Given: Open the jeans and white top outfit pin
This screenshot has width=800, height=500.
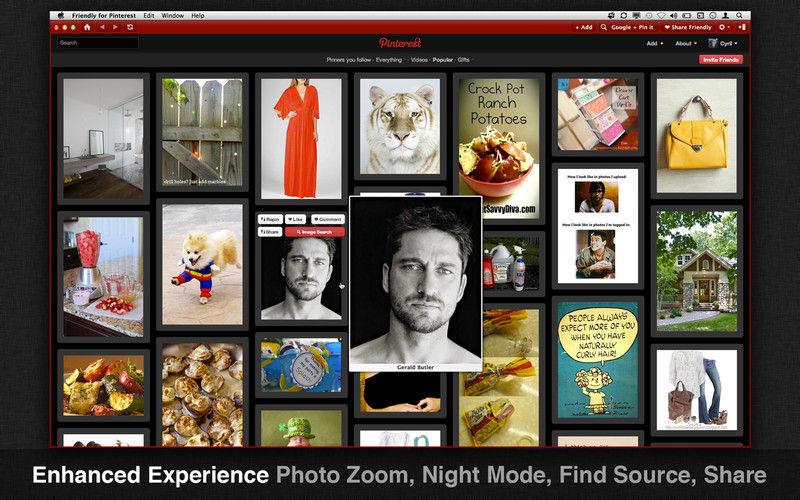Looking at the screenshot, I should coord(697,390).
